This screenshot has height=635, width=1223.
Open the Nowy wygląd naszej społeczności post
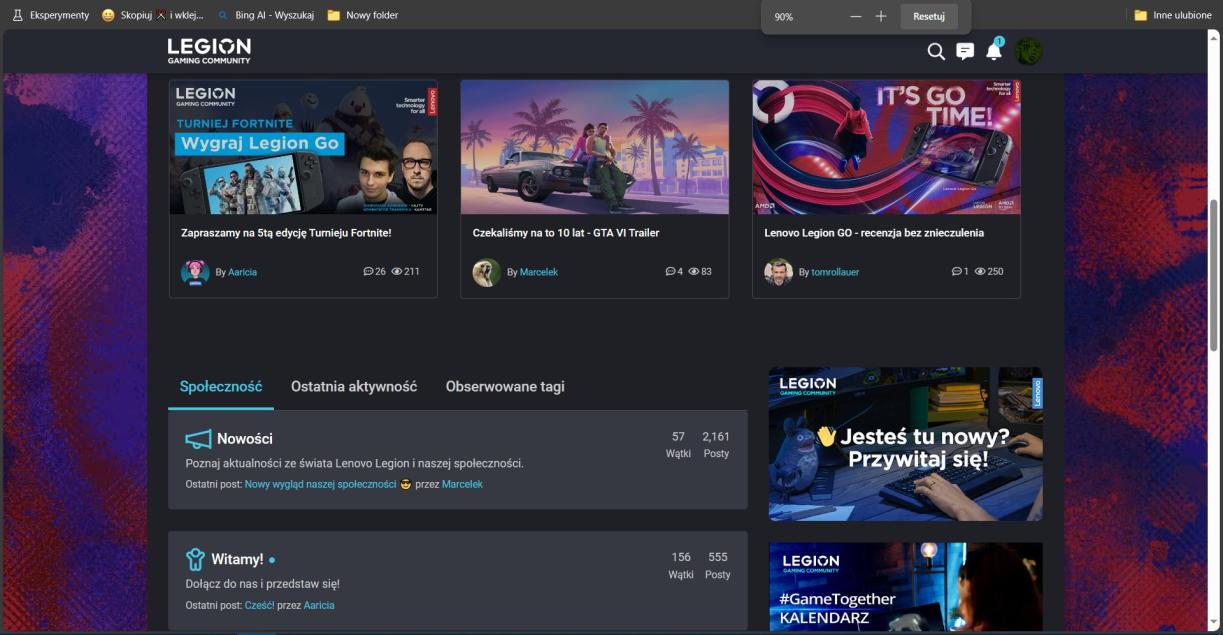320,484
